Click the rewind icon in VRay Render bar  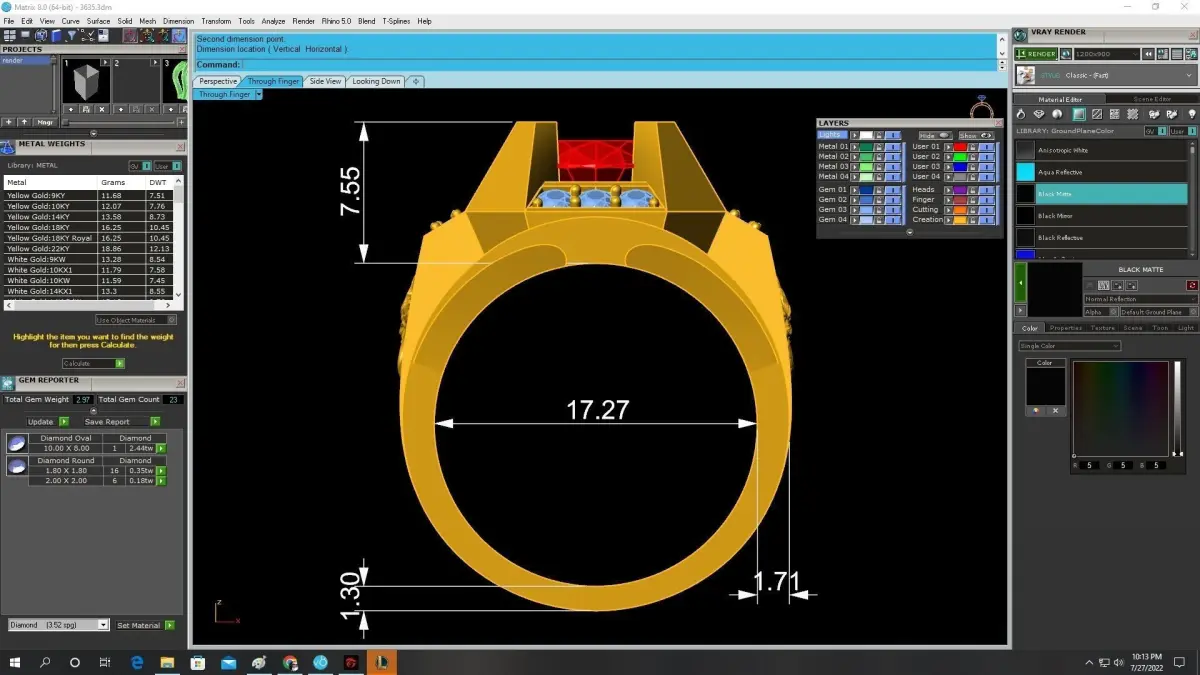coord(1148,54)
